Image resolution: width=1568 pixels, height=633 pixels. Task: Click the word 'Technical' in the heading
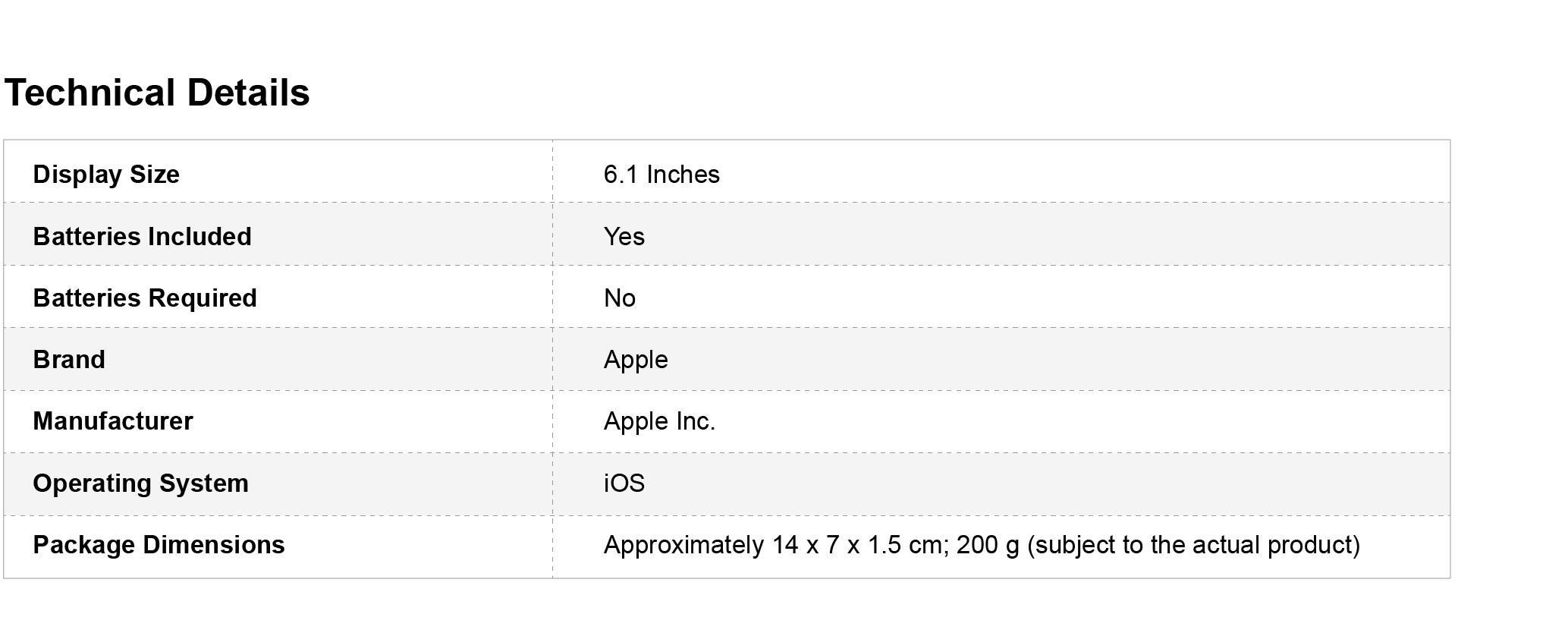pyautogui.click(x=90, y=93)
